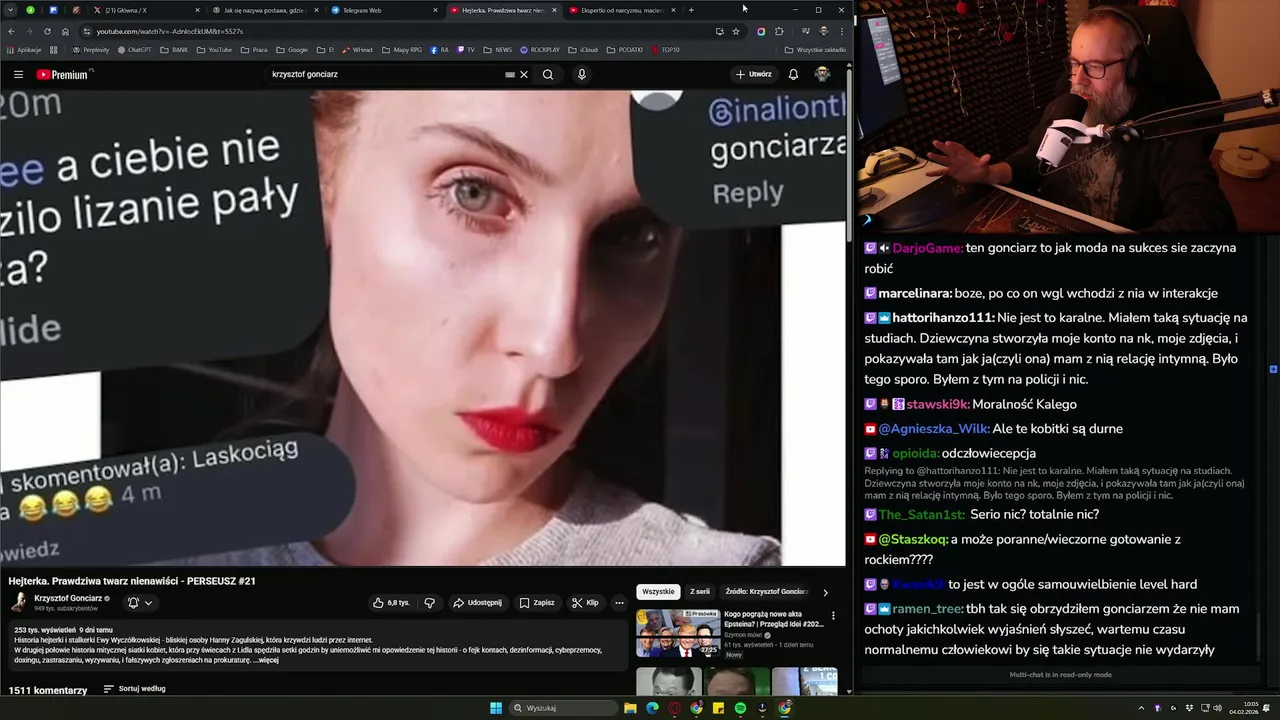
Task: Open the TOP10 bookmark
Action: 666,49
